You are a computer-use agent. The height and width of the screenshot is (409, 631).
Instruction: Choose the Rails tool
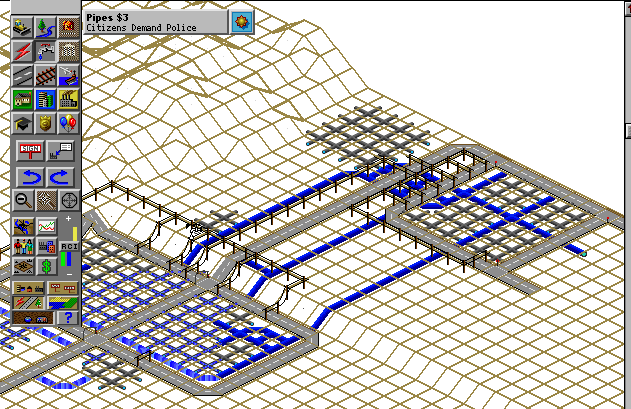[45, 75]
